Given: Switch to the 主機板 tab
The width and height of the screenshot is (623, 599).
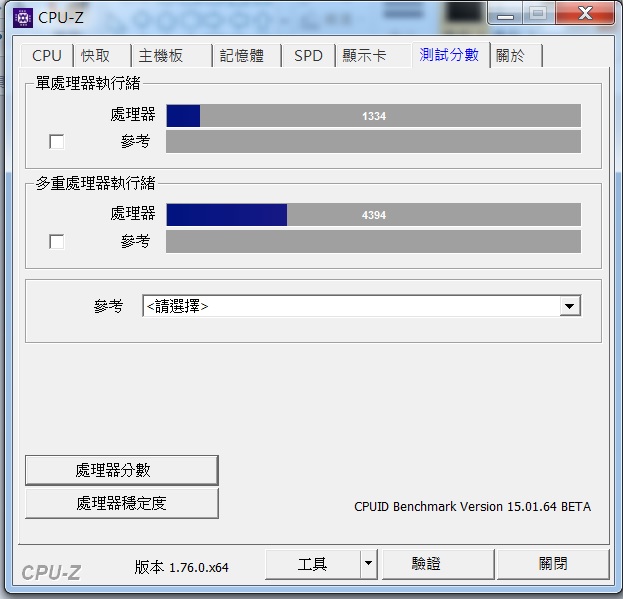Looking at the screenshot, I should 171,56.
